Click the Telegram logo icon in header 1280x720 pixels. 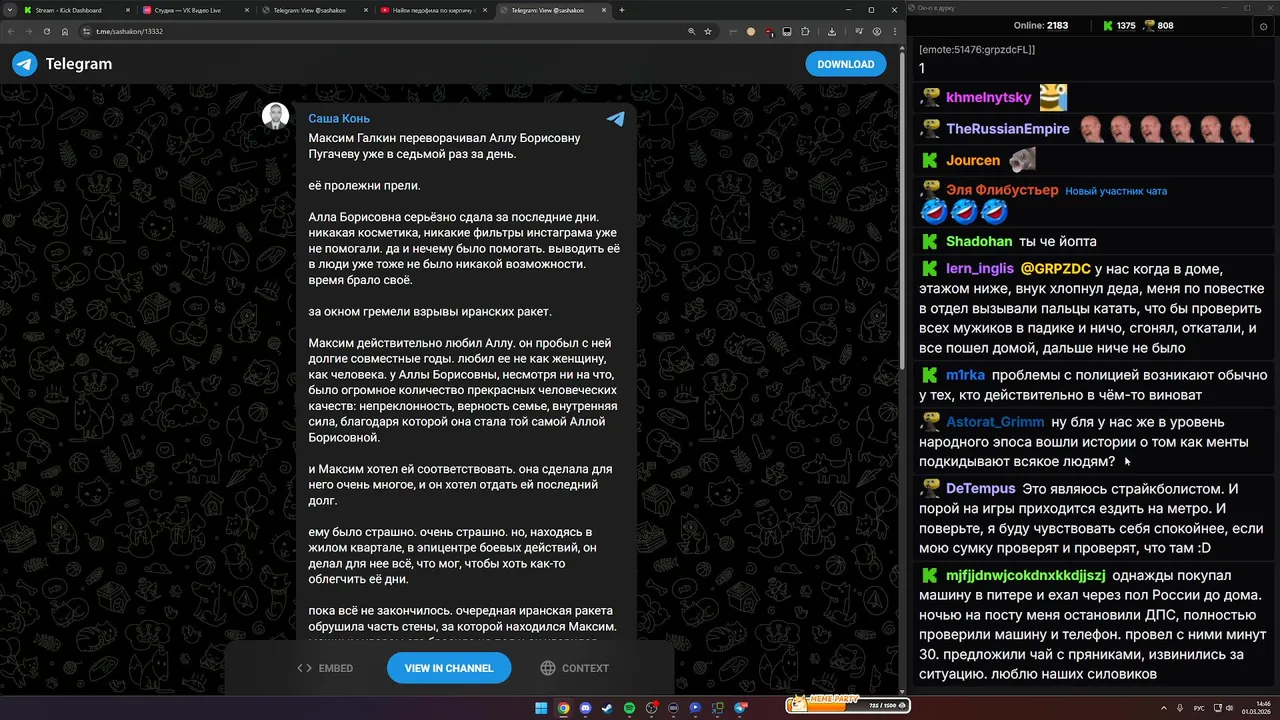25,64
